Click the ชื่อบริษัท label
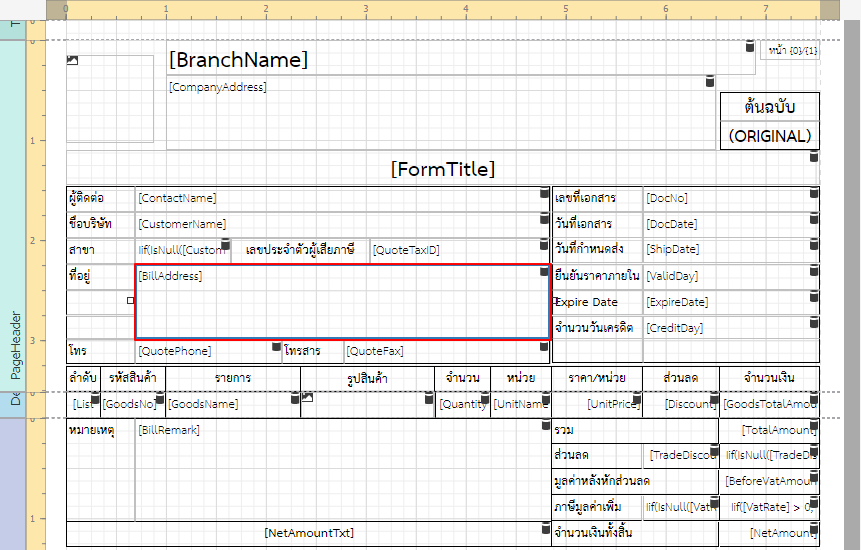861x550 pixels. point(100,224)
